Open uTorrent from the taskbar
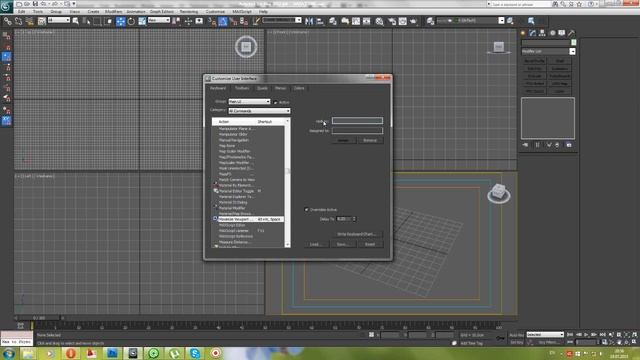The width and height of the screenshot is (640, 360). pos(174,353)
